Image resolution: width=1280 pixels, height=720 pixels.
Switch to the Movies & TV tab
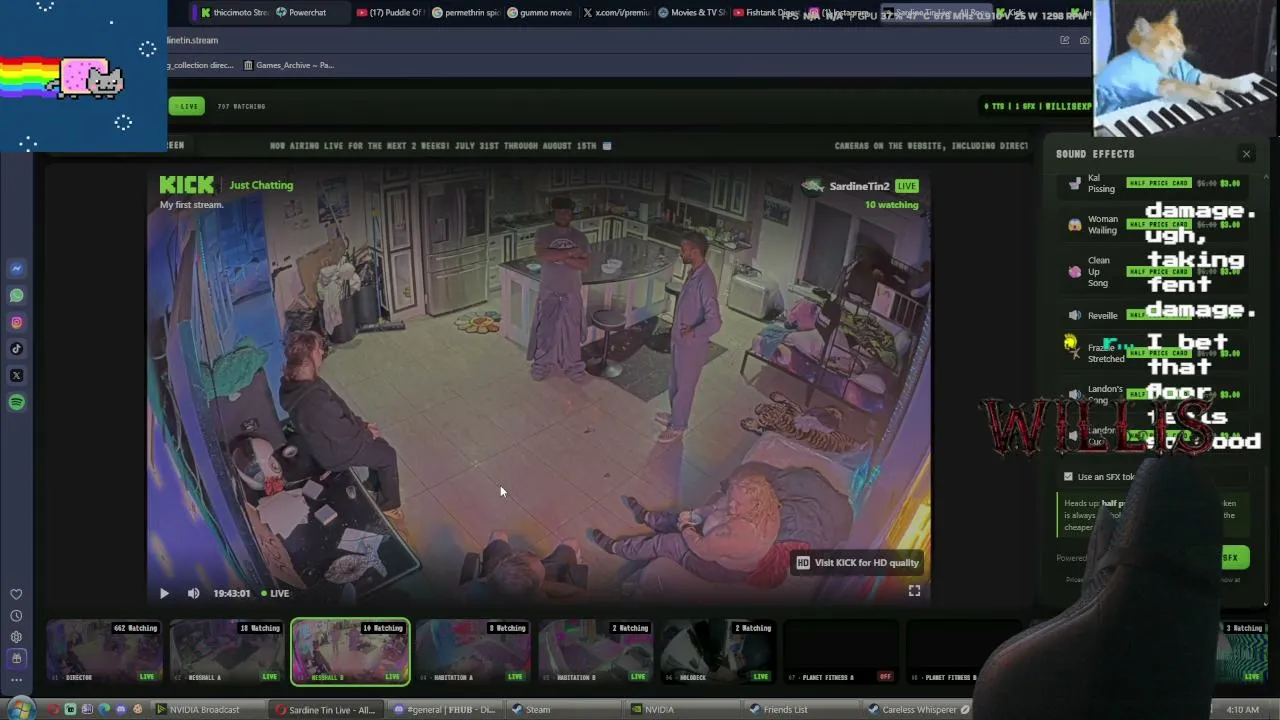coord(692,13)
